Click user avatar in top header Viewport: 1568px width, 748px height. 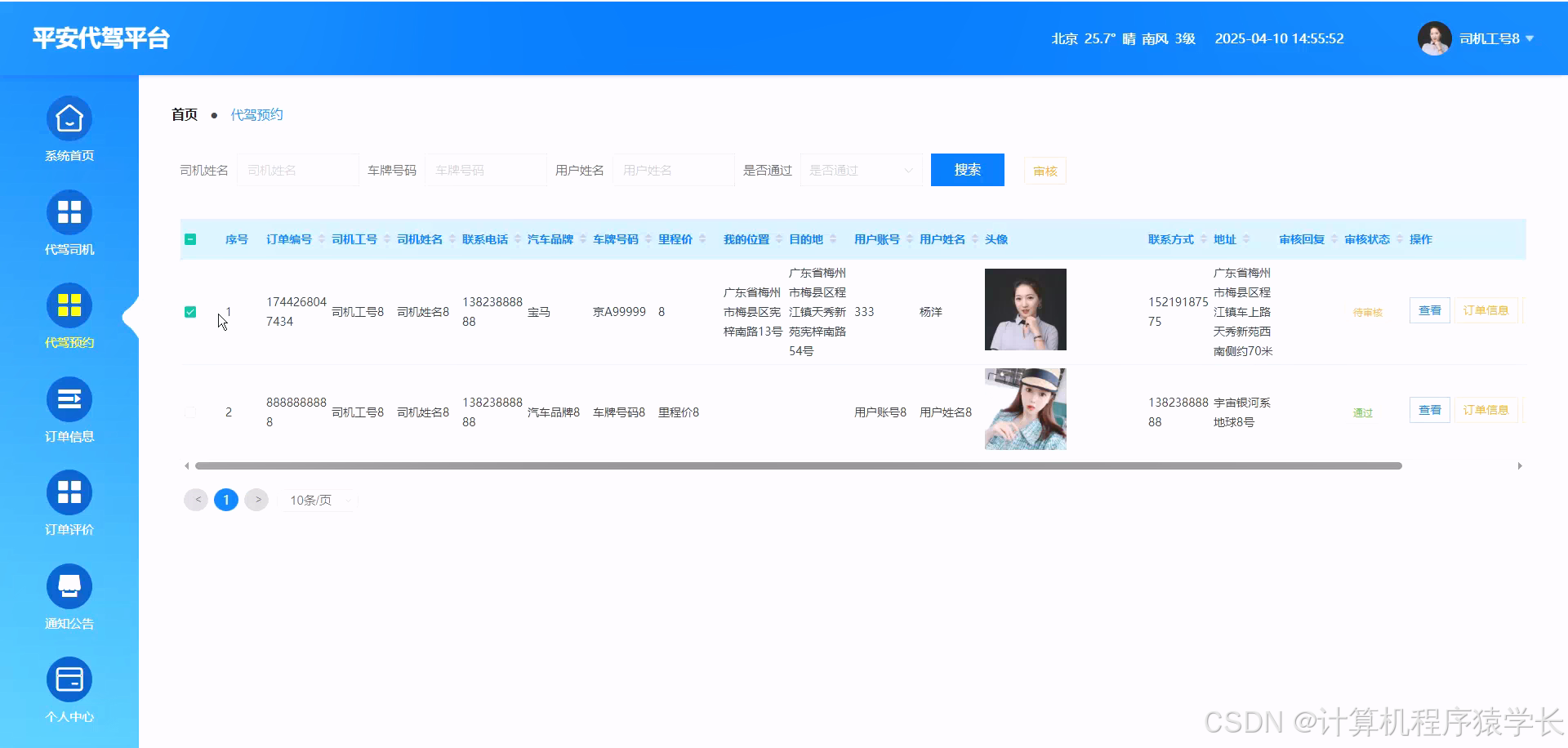point(1434,38)
